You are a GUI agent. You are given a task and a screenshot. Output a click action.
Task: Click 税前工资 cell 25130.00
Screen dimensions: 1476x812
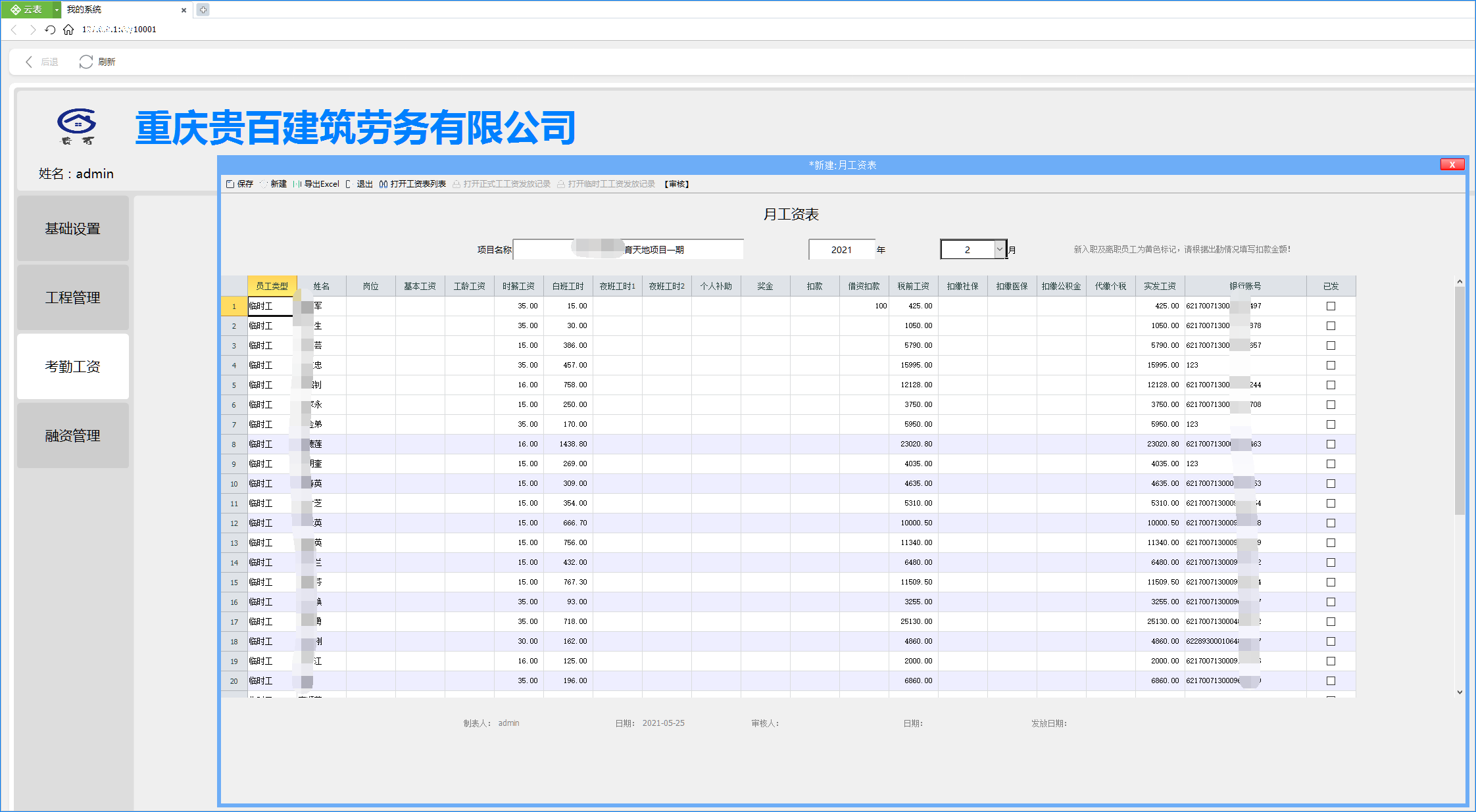(x=914, y=621)
